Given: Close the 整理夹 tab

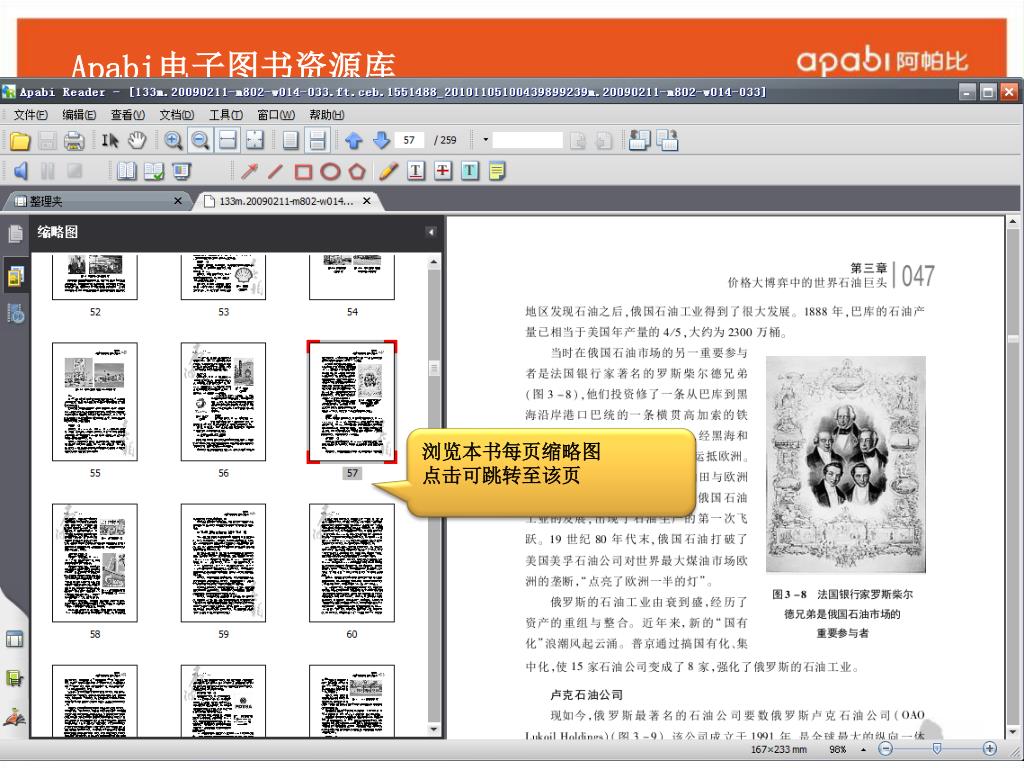Looking at the screenshot, I should click(x=178, y=200).
